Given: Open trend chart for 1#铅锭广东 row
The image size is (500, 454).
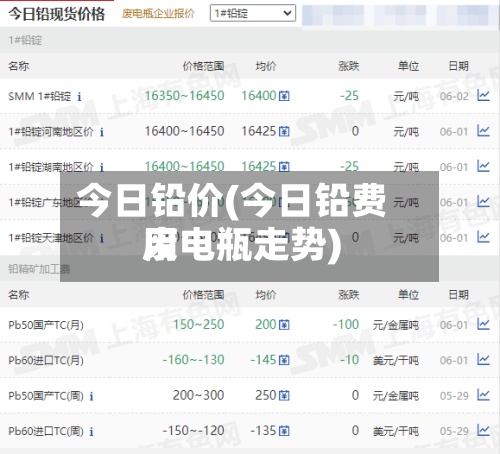Looking at the screenshot, I should tap(483, 202).
